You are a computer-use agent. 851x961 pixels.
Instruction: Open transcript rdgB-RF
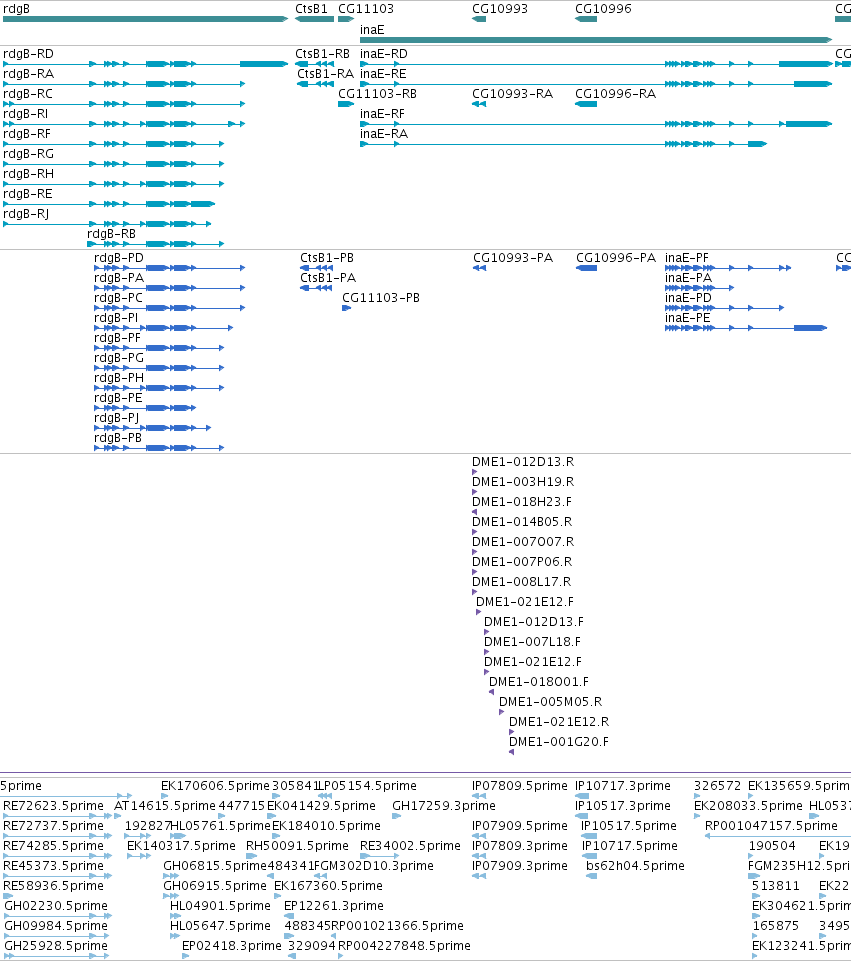coord(27,134)
